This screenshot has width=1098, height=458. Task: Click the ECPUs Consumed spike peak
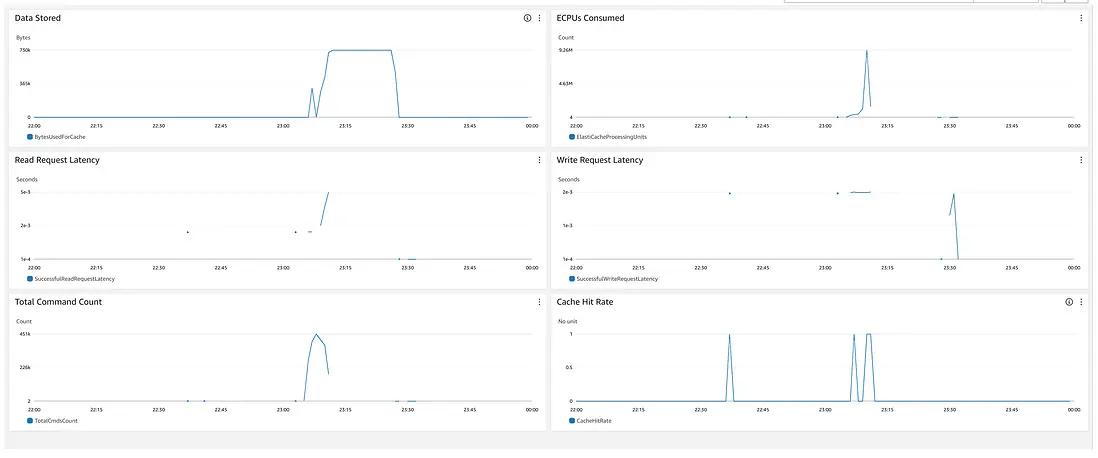click(866, 51)
